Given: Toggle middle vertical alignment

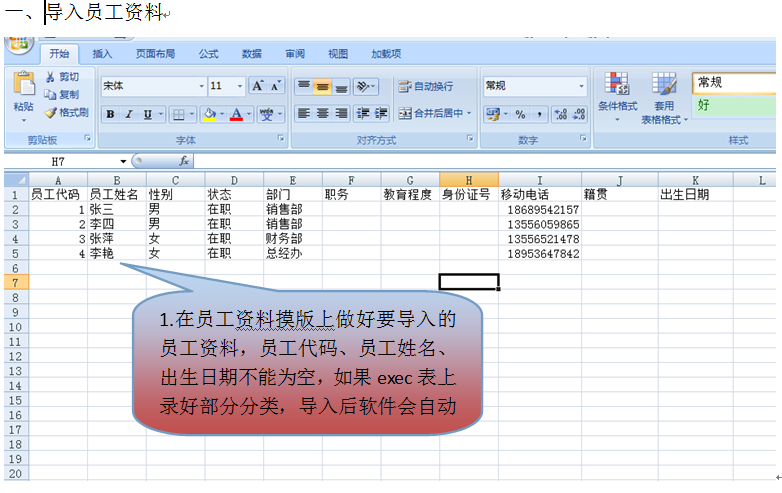Looking at the screenshot, I should [x=323, y=86].
